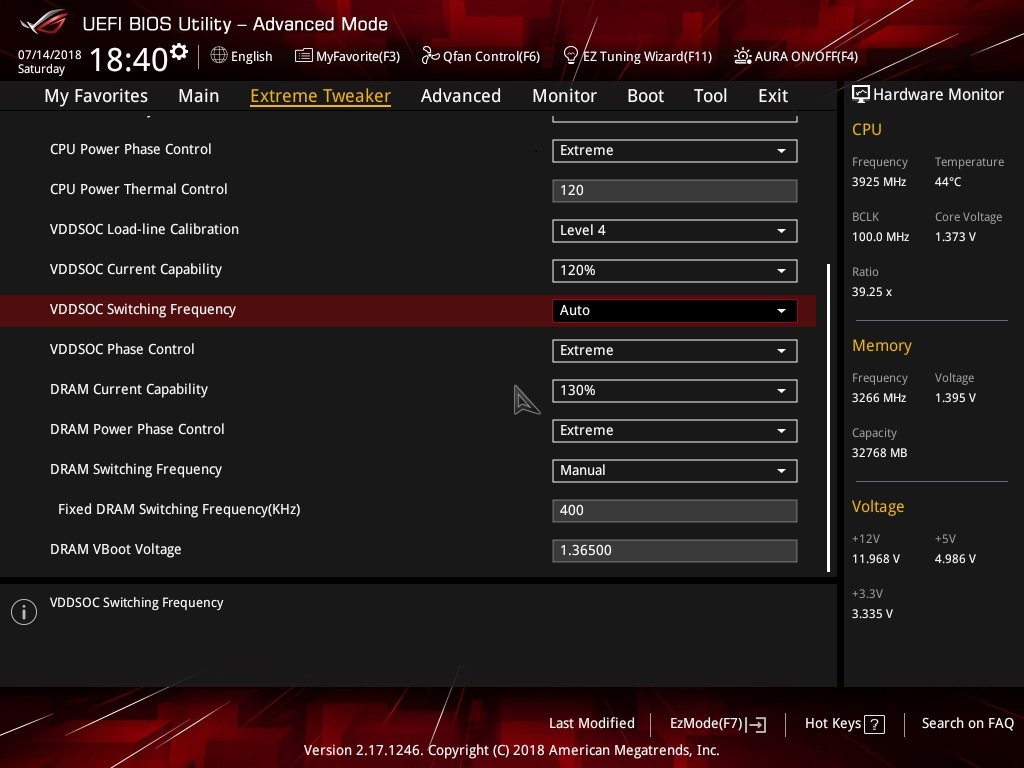Screen dimensions: 1024x768
Task: Click the language globe icon
Action: (x=219, y=56)
